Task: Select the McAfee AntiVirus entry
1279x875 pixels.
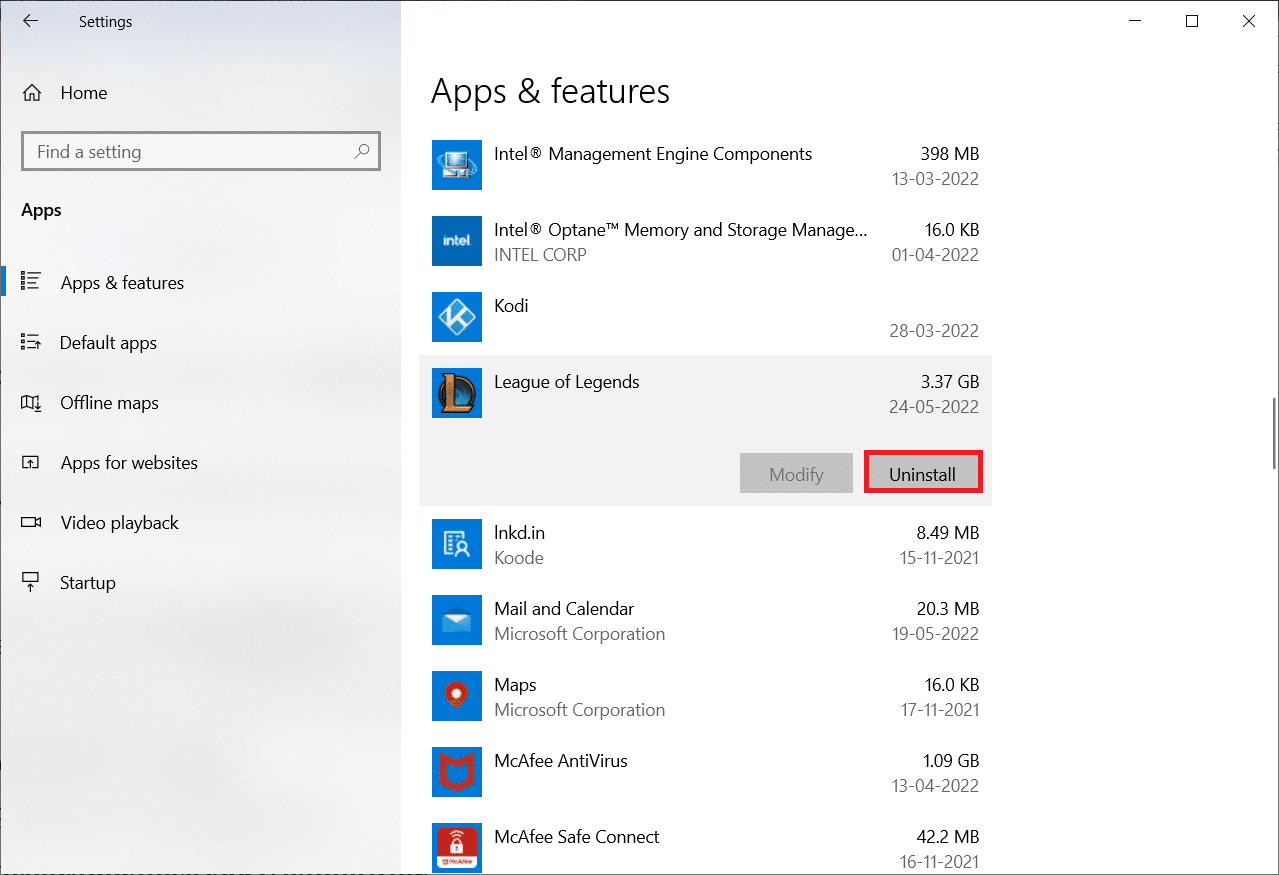Action: (705, 772)
